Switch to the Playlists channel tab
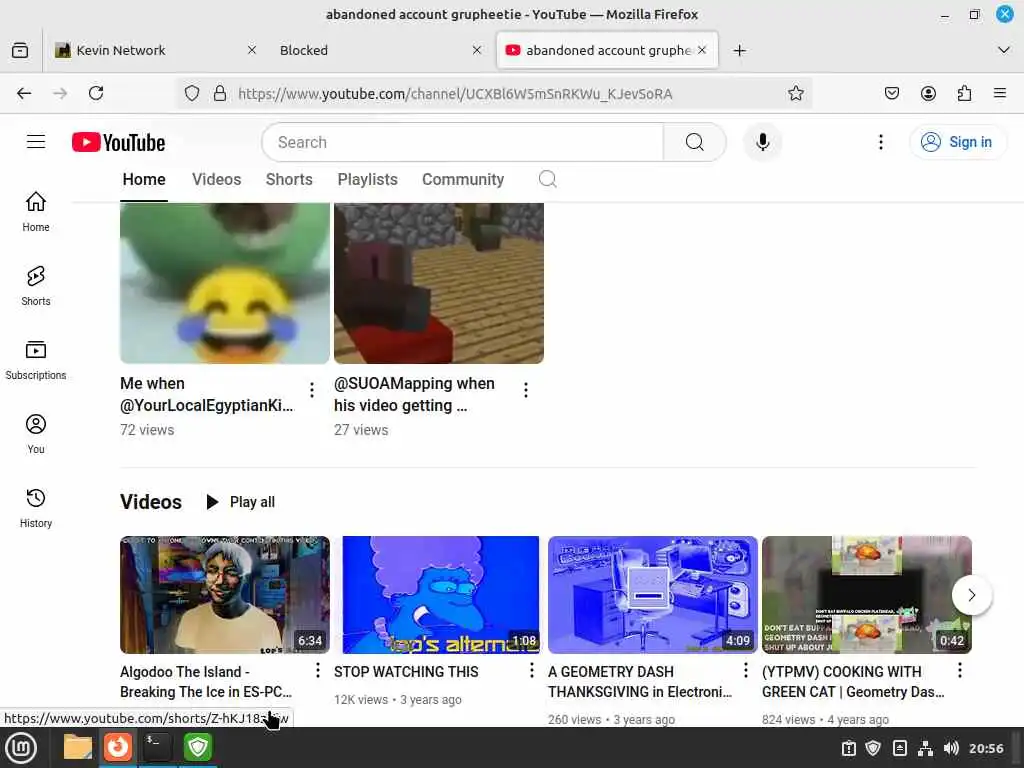Viewport: 1024px width, 768px height. tap(367, 180)
